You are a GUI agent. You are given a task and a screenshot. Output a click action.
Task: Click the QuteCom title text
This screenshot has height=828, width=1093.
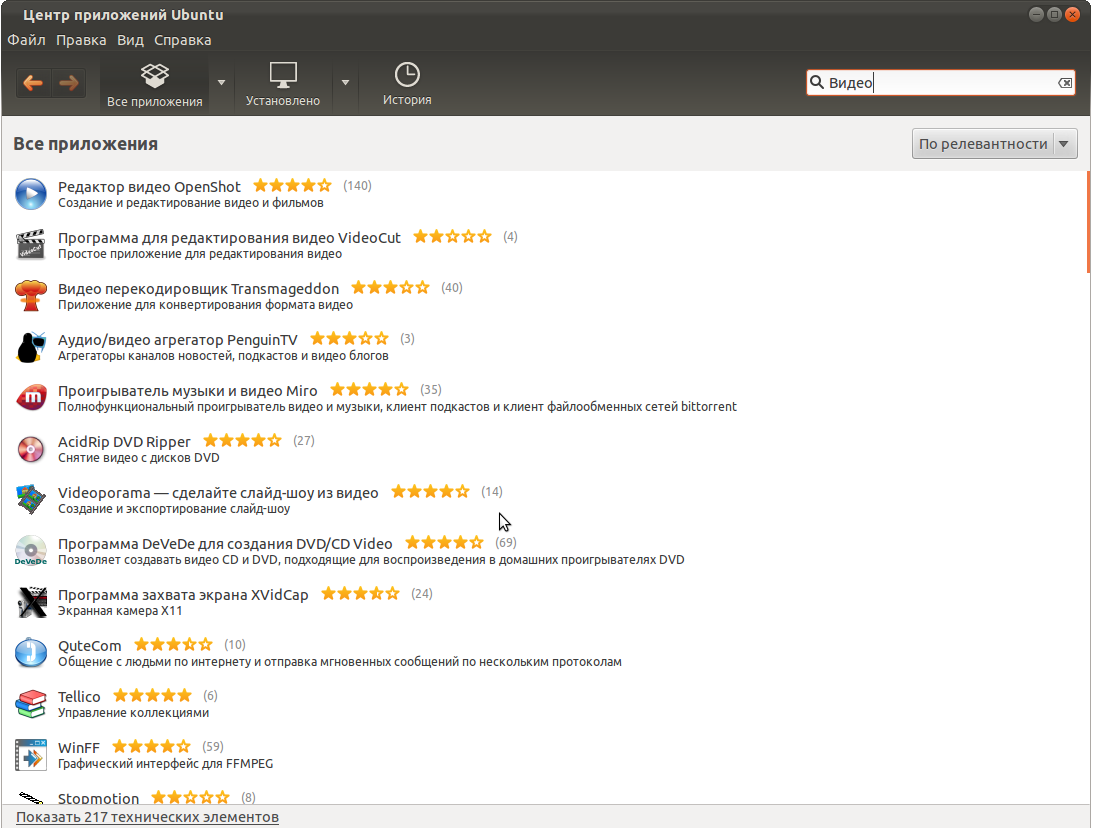90,645
